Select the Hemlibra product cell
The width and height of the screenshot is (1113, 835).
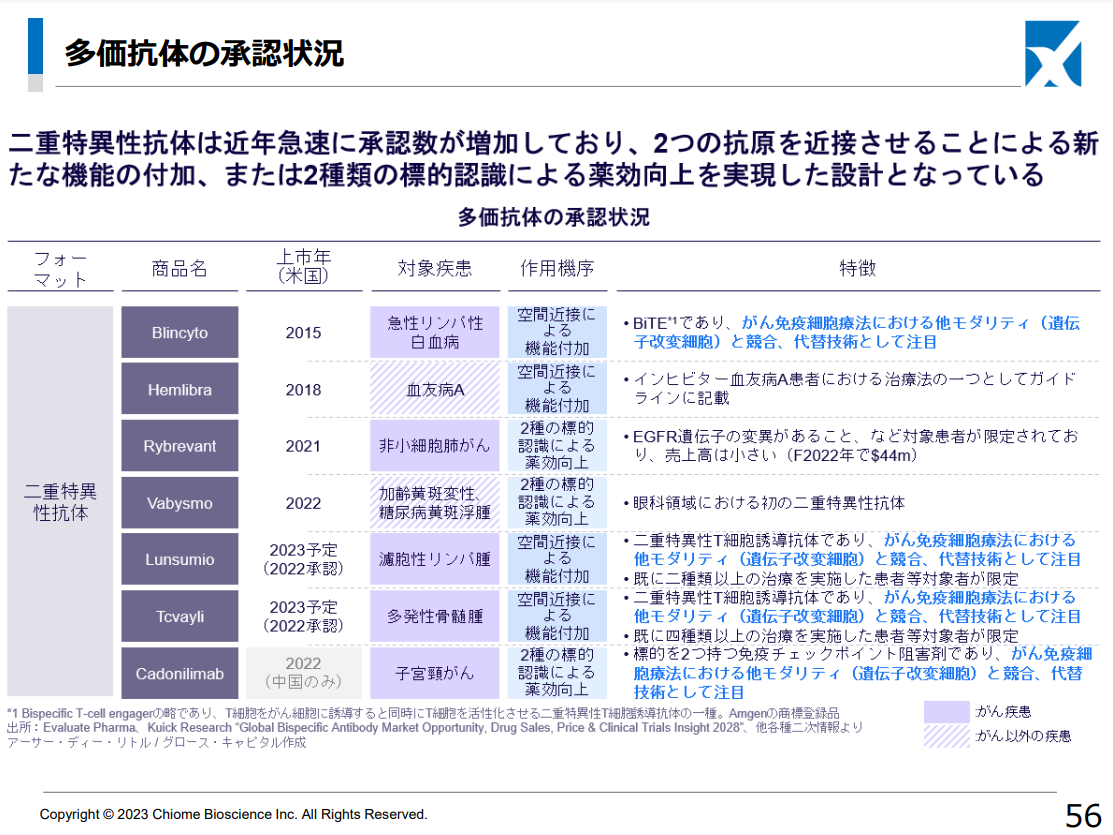tap(180, 389)
